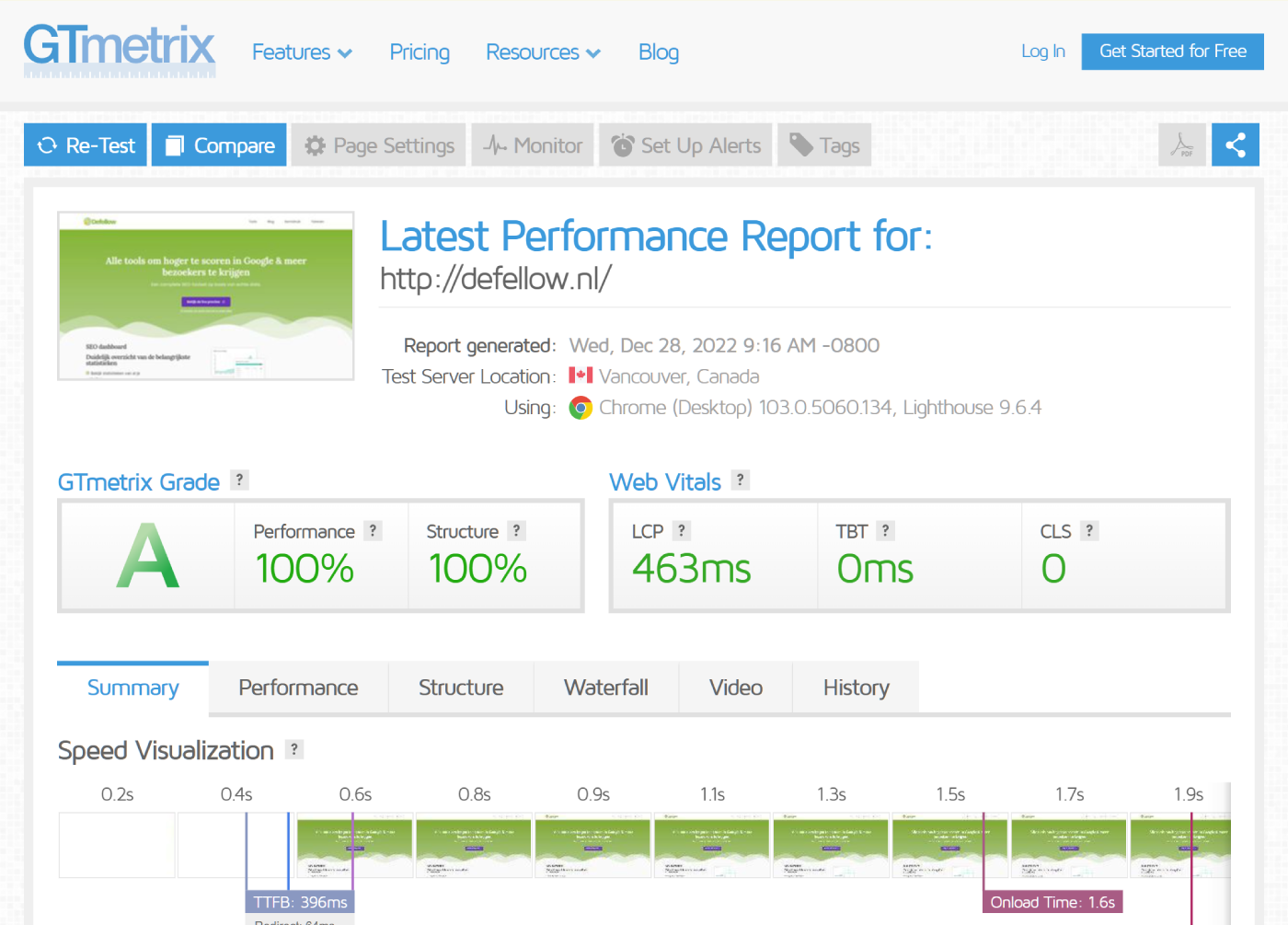Click the Compare pages icon
1288x925 pixels.
point(175,145)
